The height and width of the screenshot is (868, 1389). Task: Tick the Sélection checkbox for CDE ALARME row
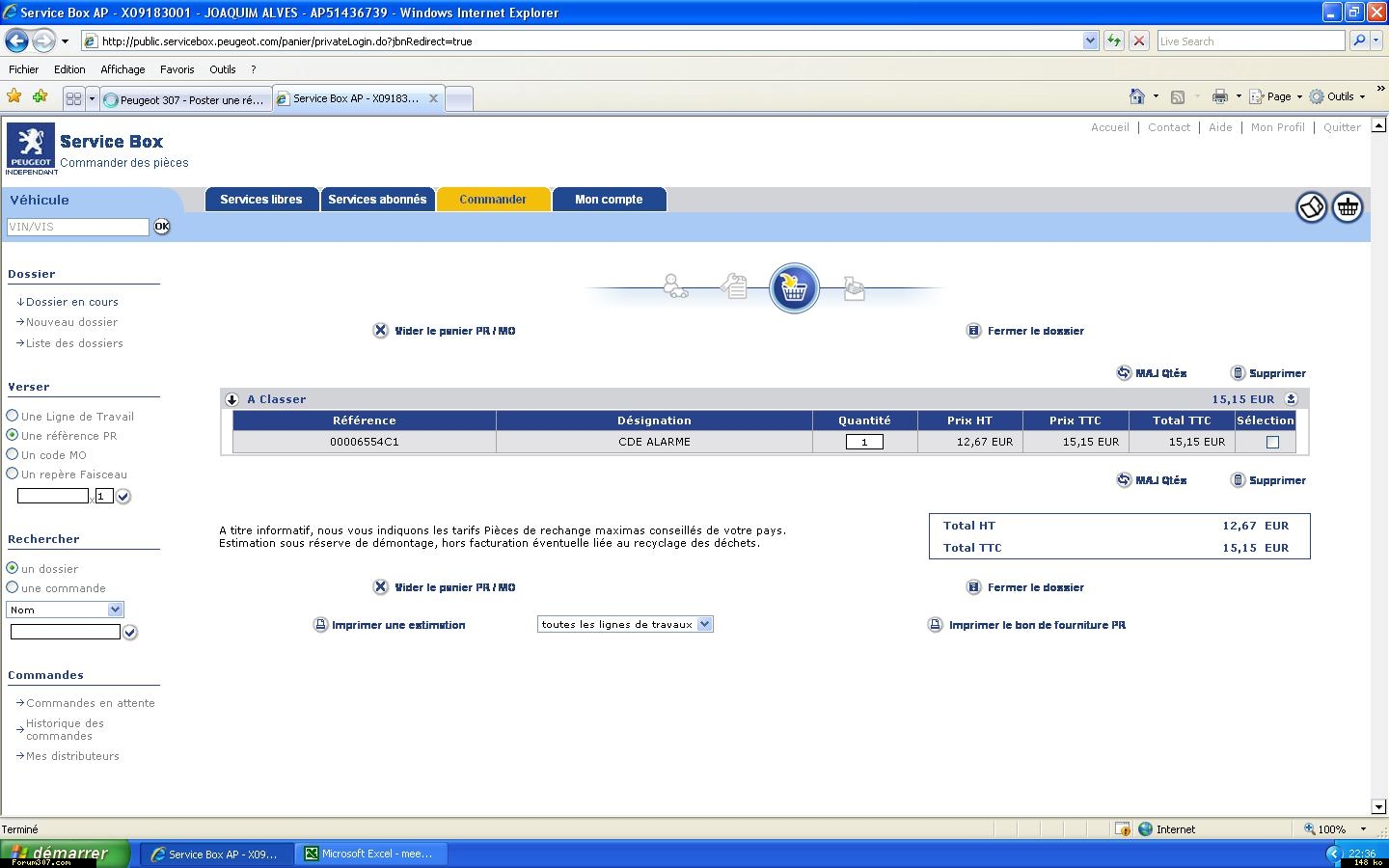tap(1272, 442)
